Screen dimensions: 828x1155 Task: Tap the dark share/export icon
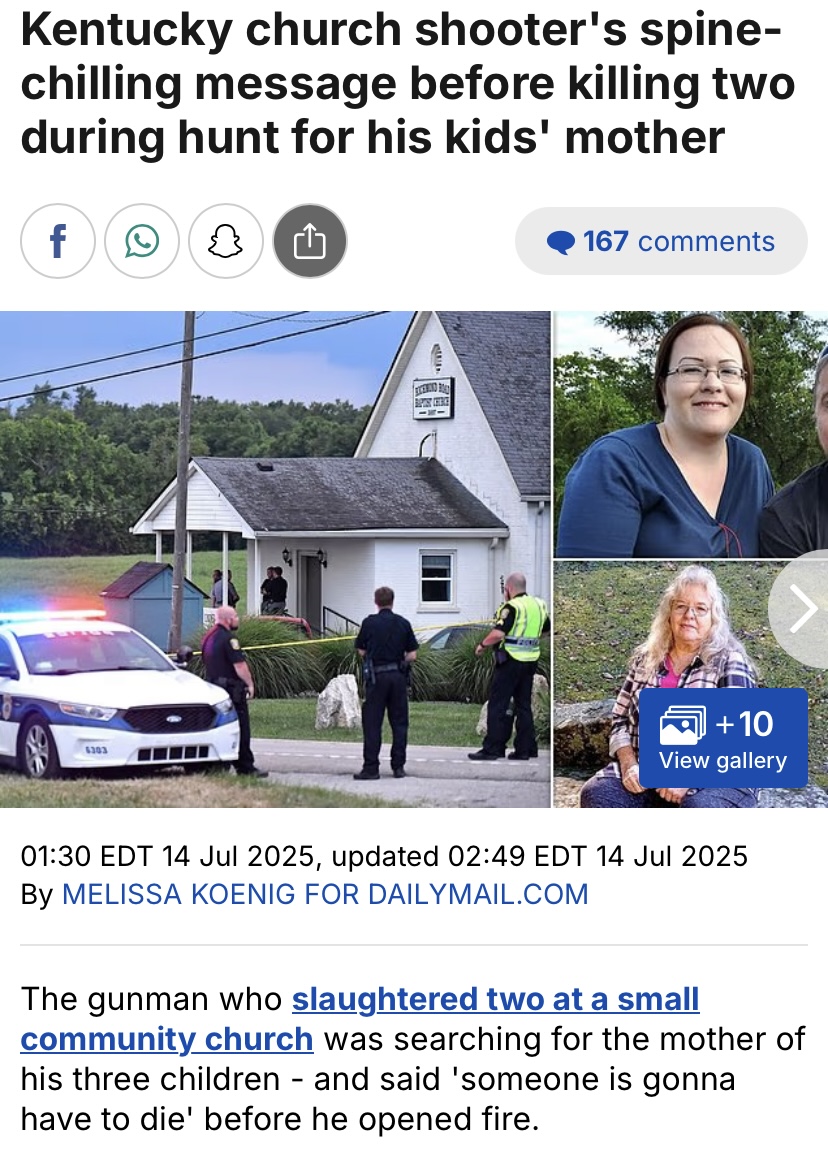coord(309,241)
